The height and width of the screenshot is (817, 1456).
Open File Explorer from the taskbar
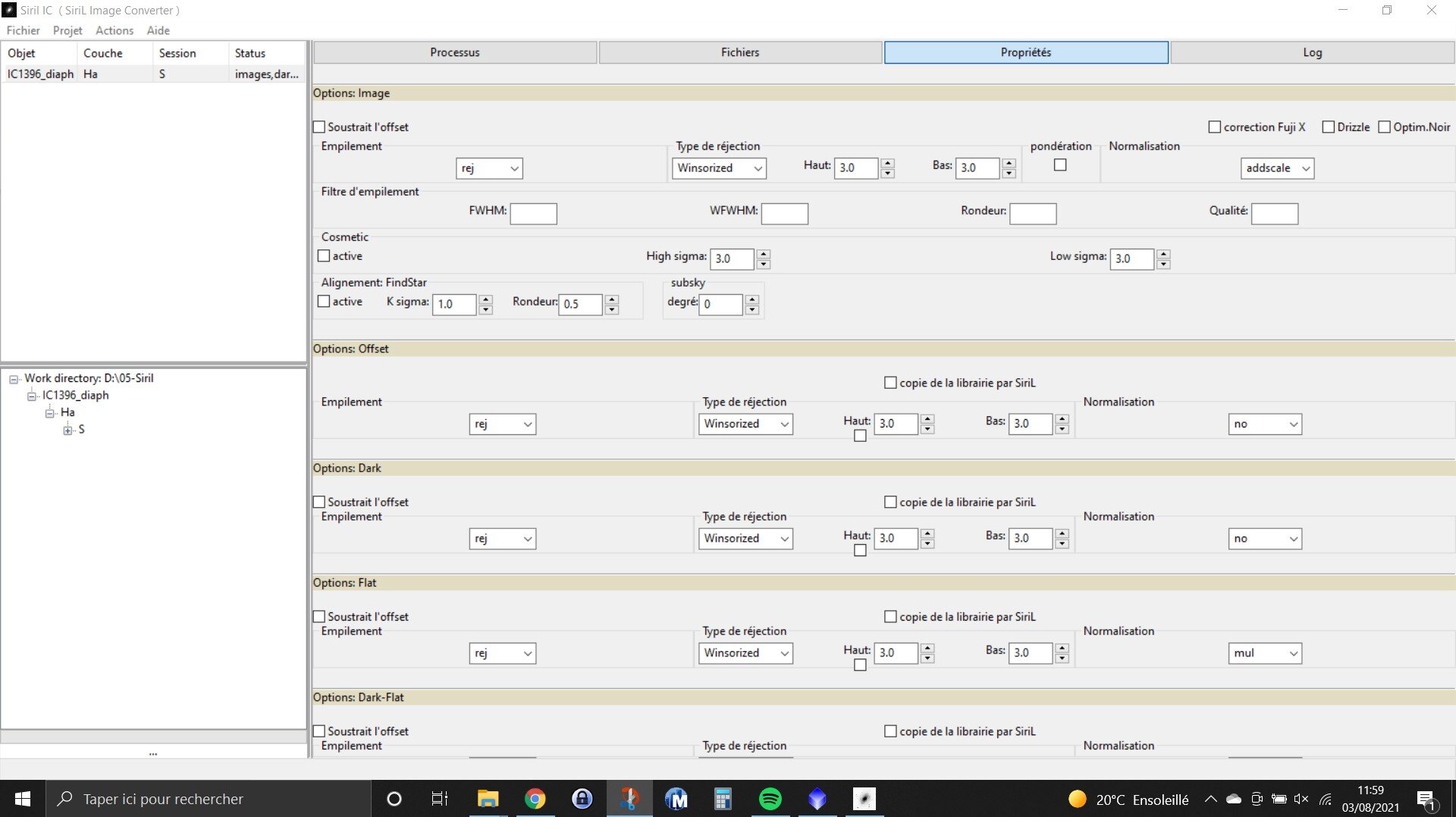coord(488,799)
